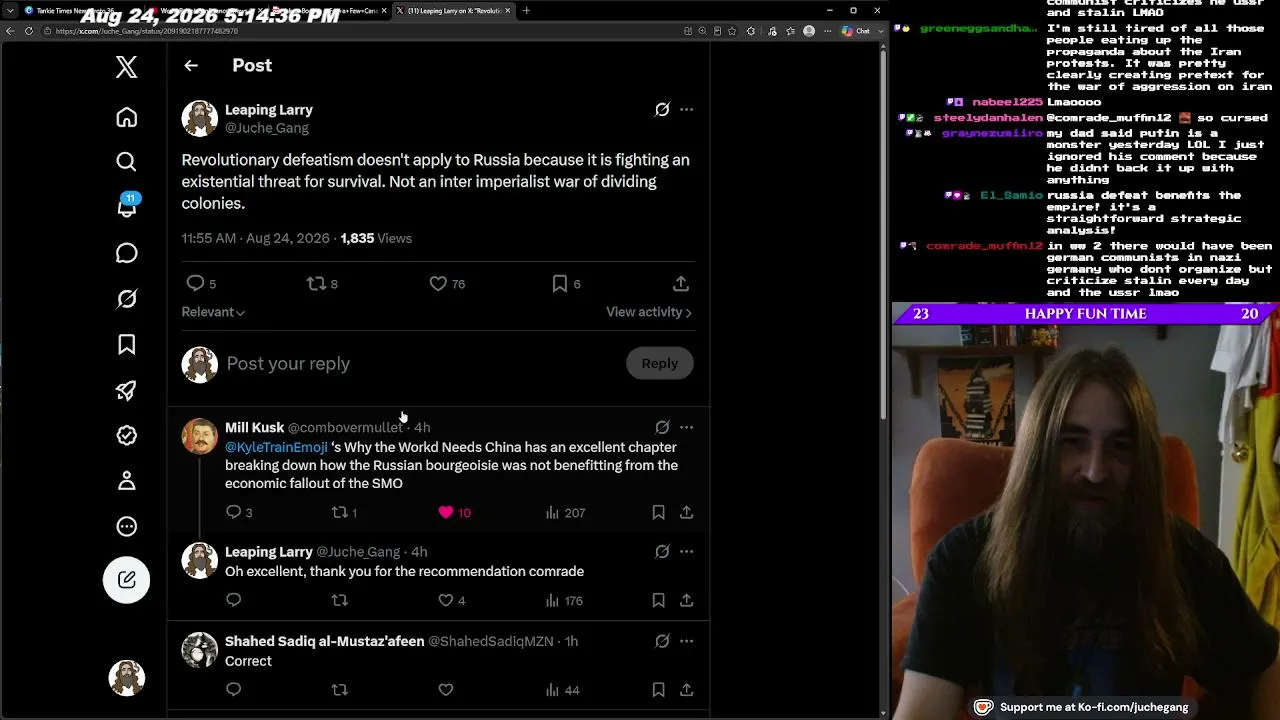
Task: View analytics showing 207 views
Action: tap(565, 513)
